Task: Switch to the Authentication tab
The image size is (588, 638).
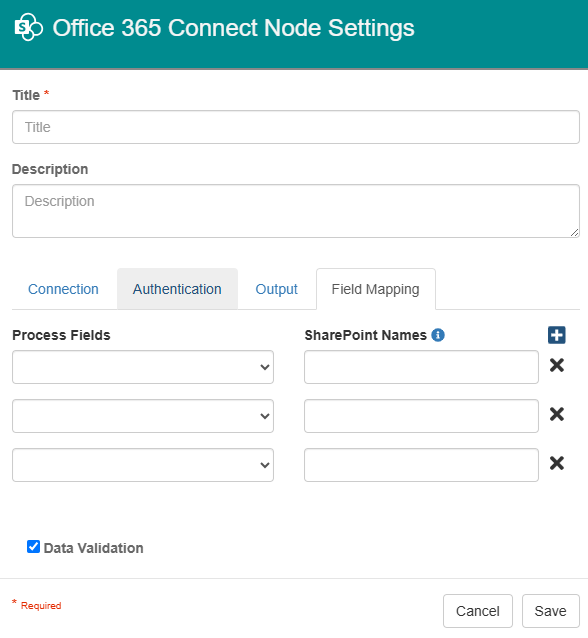Action: pyautogui.click(x=177, y=289)
